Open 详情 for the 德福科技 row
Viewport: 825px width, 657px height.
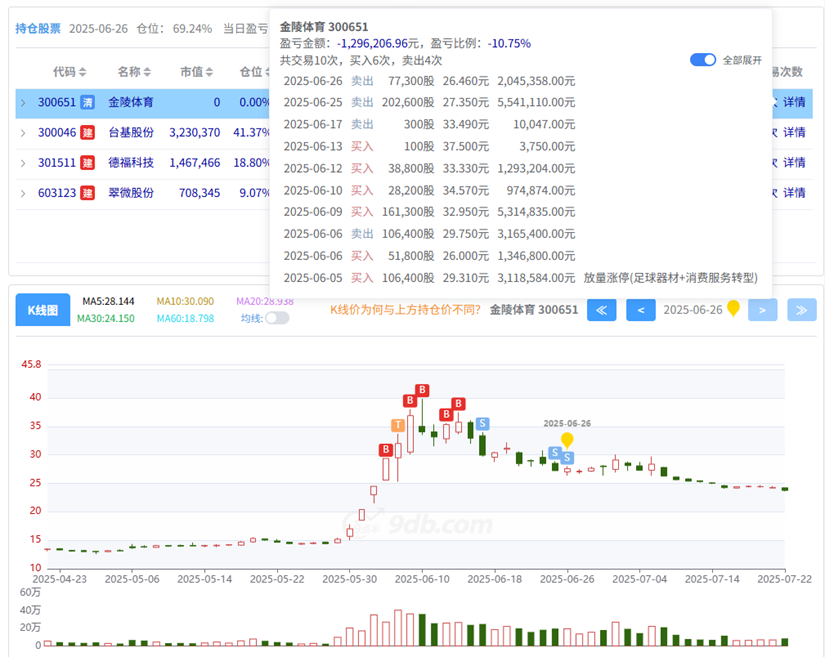[x=794, y=163]
